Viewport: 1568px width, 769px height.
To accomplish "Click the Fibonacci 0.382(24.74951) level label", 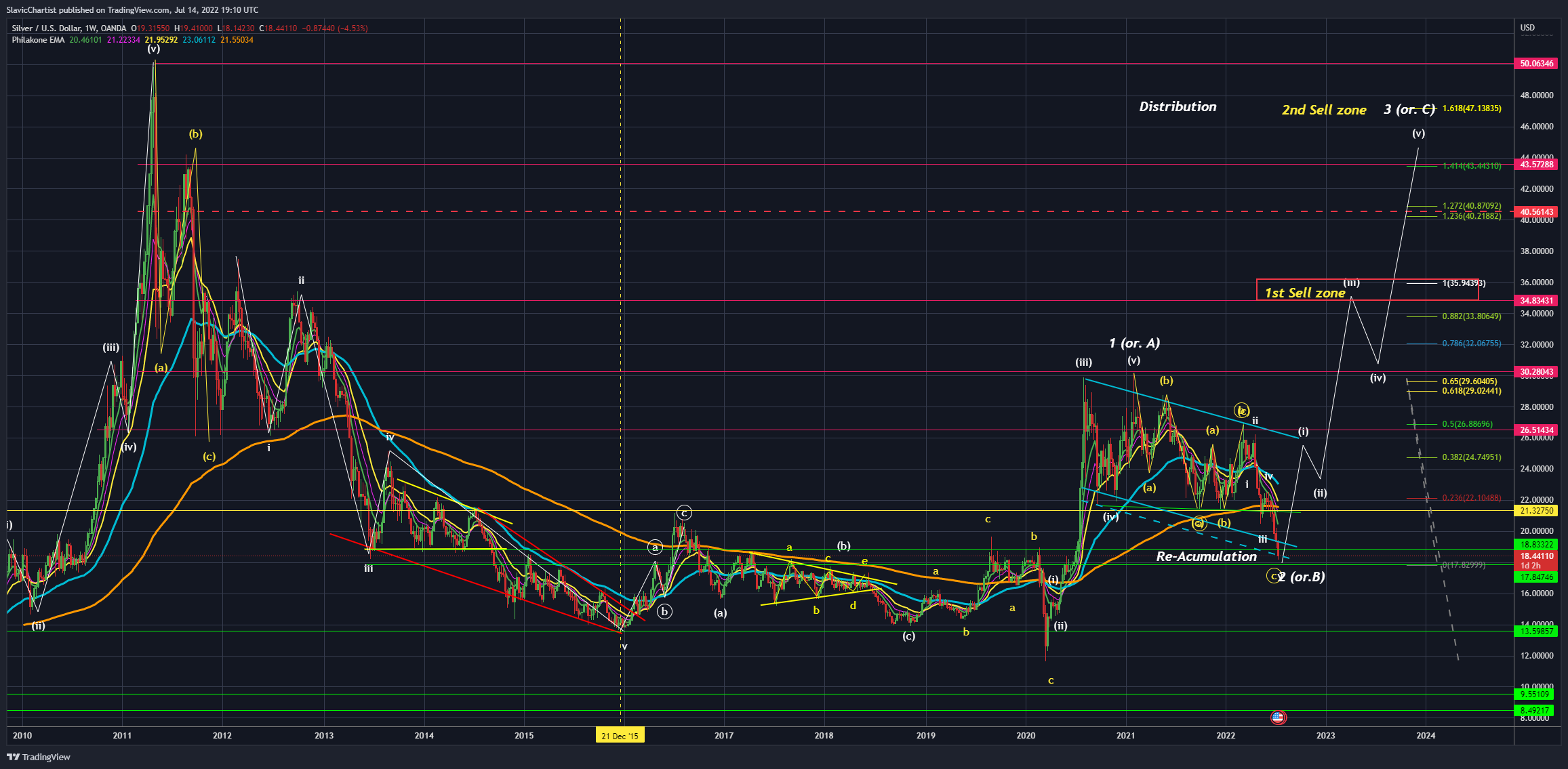I will (x=1472, y=457).
